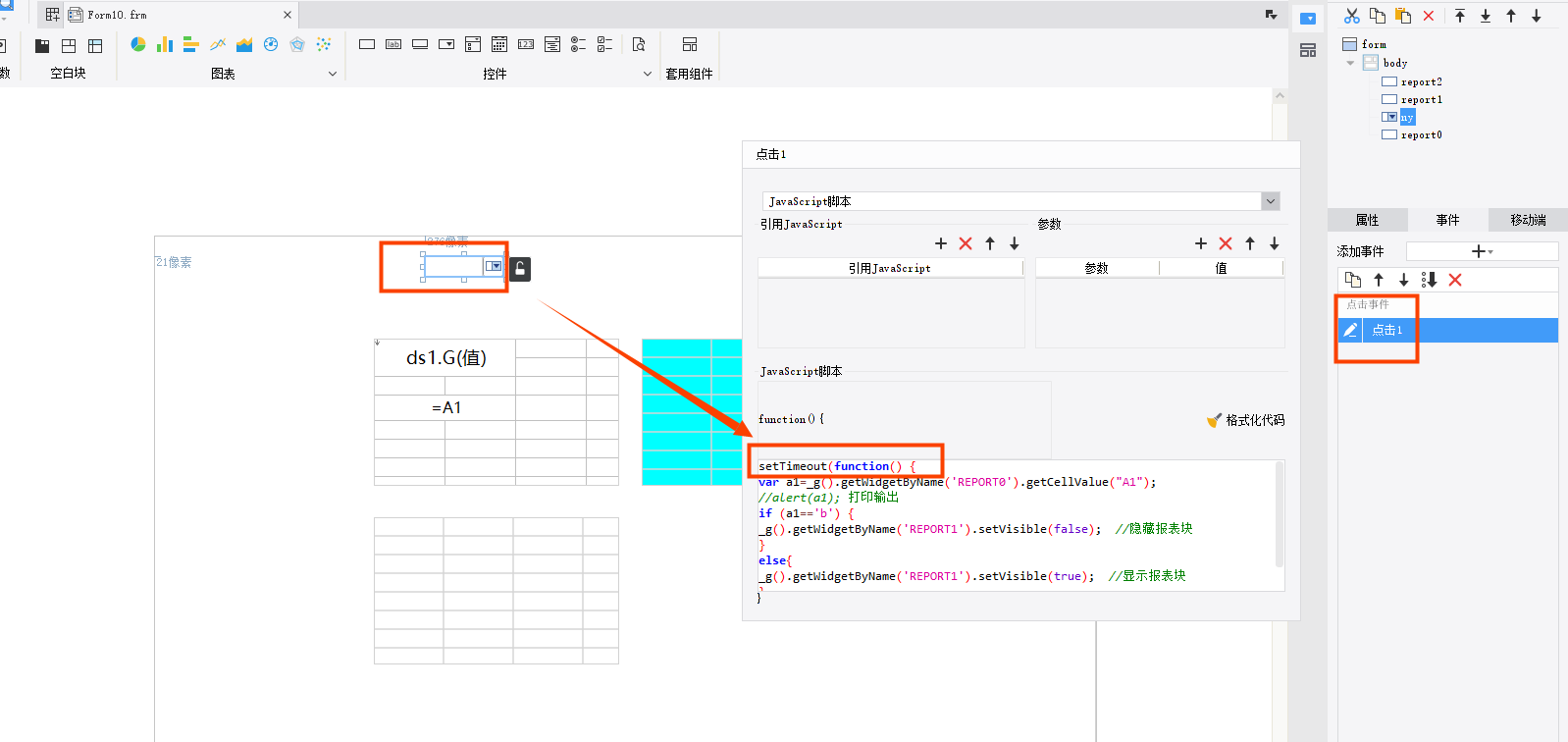
Task: Open the preset component icon
Action: [690, 45]
